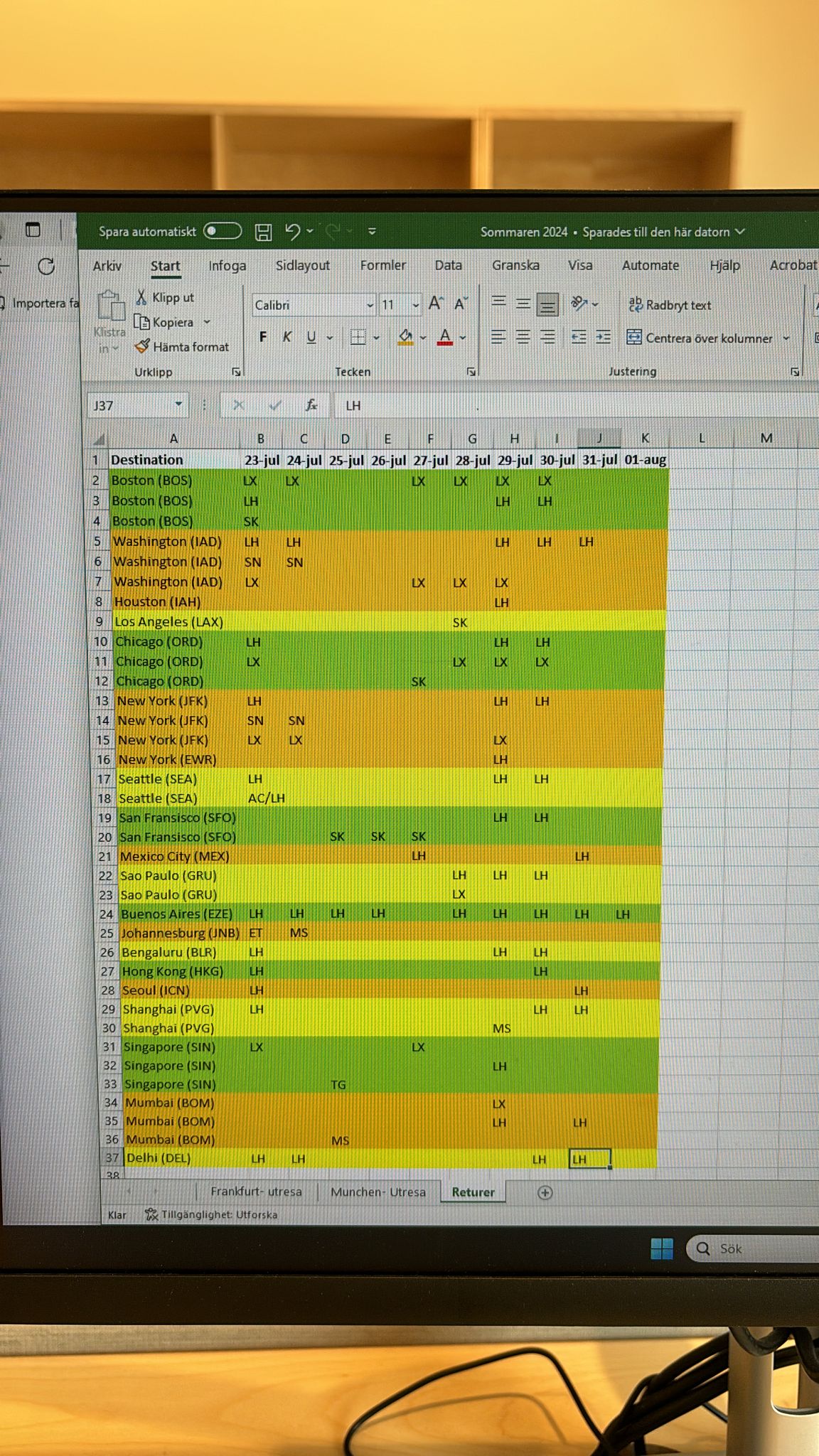
Task: Expand the Name Box dropdown arrow
Action: coord(178,405)
